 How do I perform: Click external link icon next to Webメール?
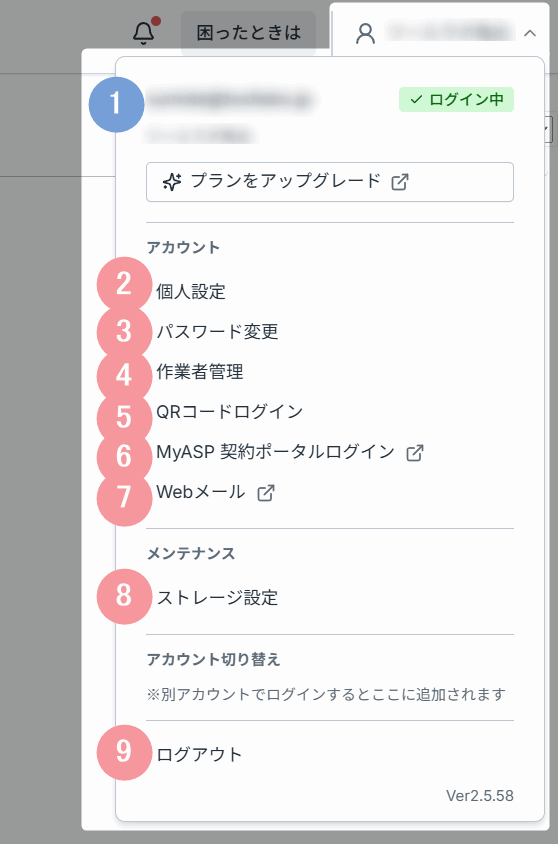266,493
